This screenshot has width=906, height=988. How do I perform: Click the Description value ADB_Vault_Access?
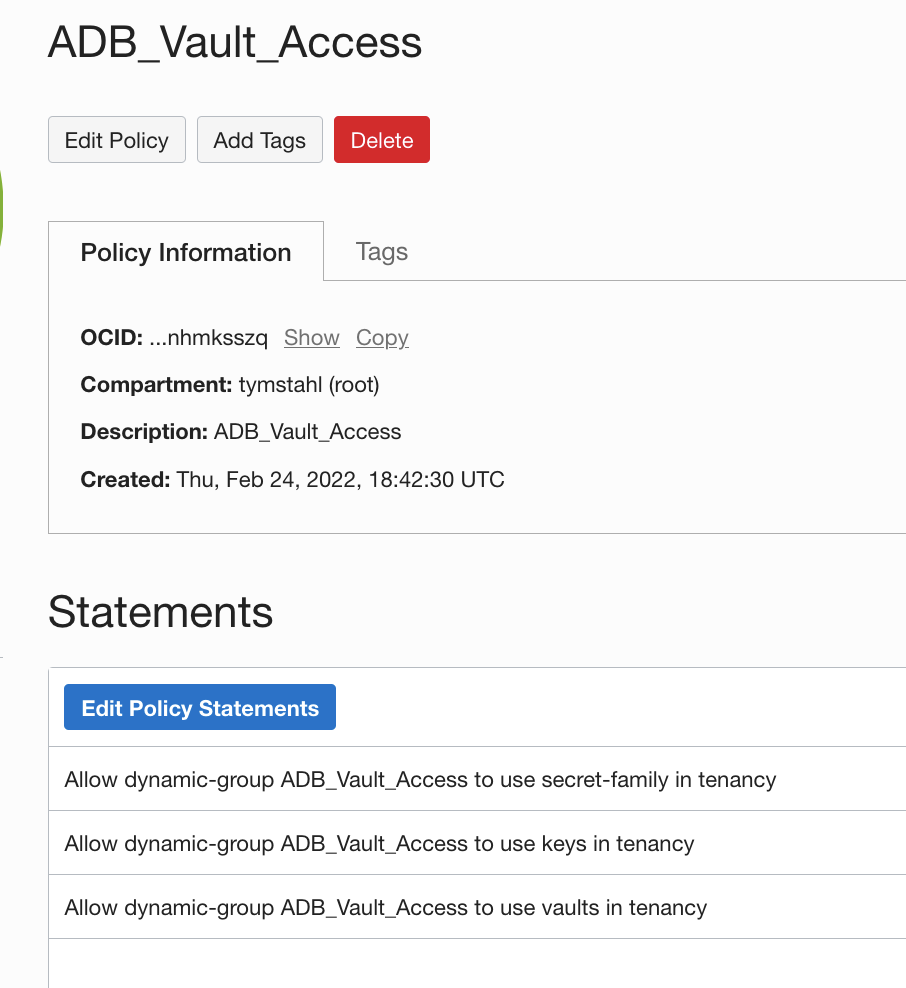coord(306,431)
